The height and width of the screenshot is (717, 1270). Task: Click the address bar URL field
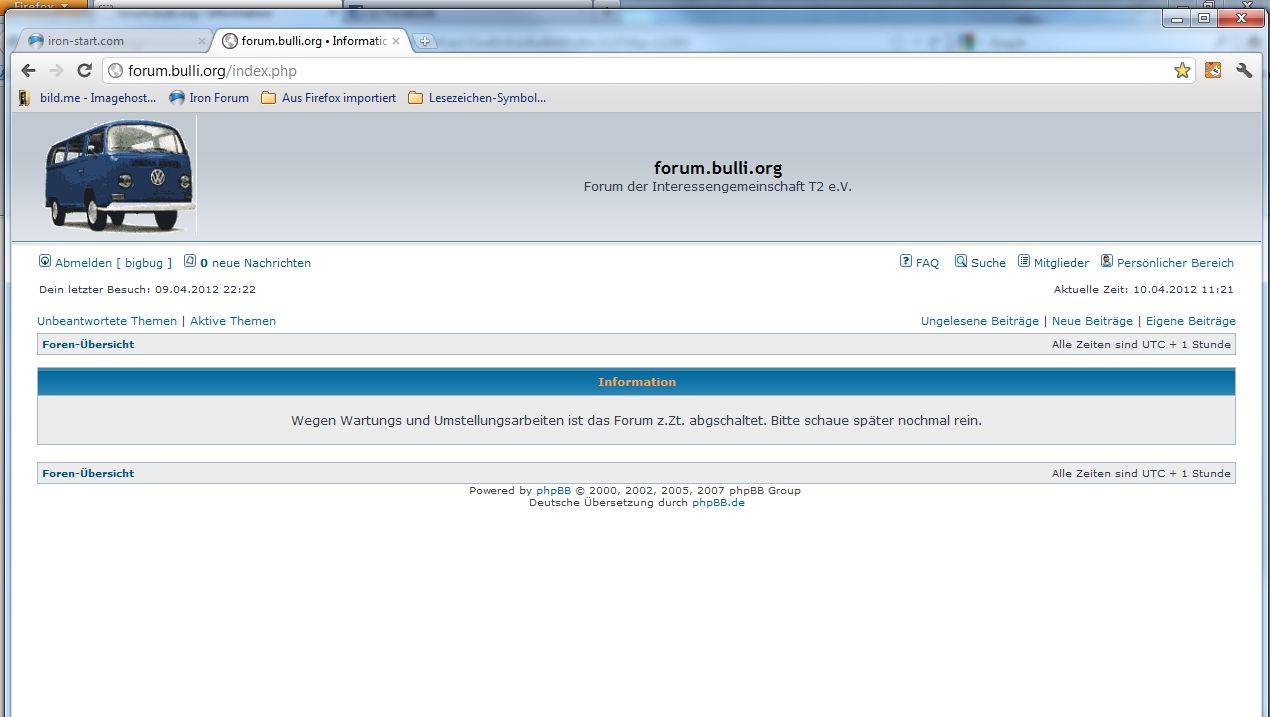coord(640,71)
